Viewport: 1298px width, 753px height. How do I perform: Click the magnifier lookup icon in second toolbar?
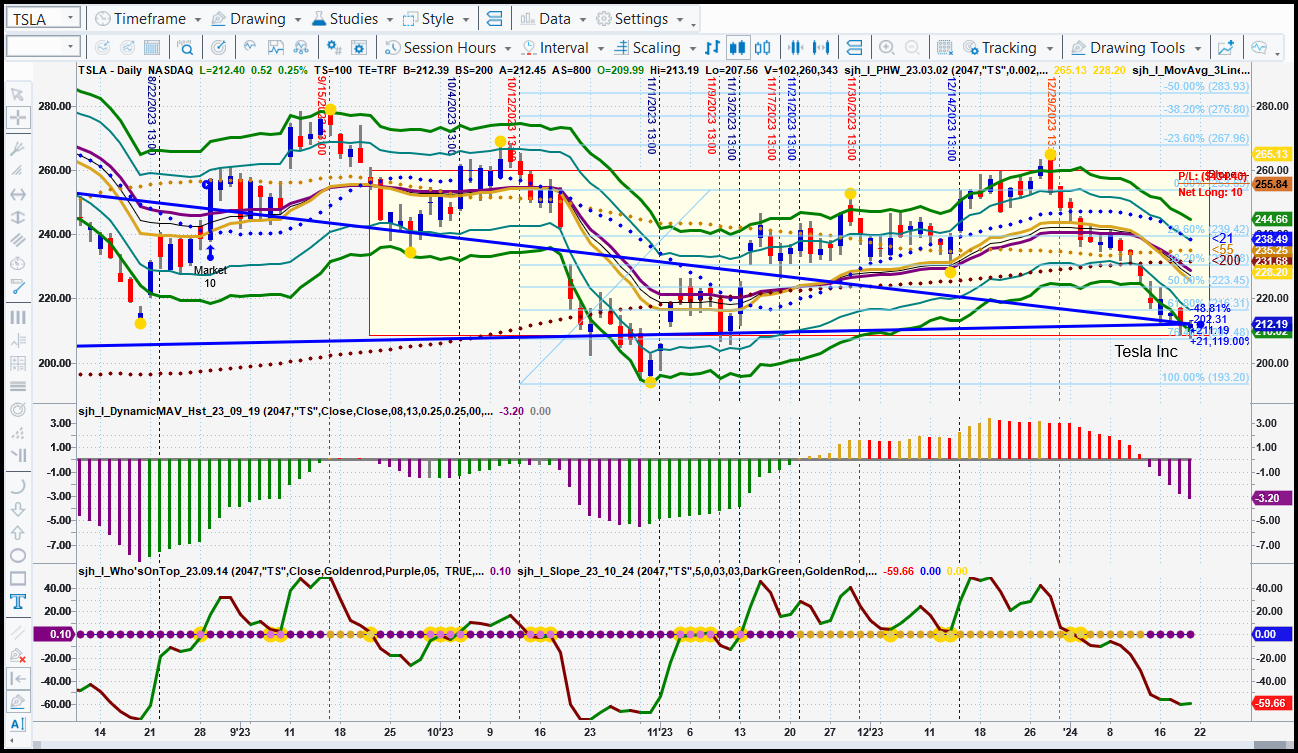pos(185,47)
